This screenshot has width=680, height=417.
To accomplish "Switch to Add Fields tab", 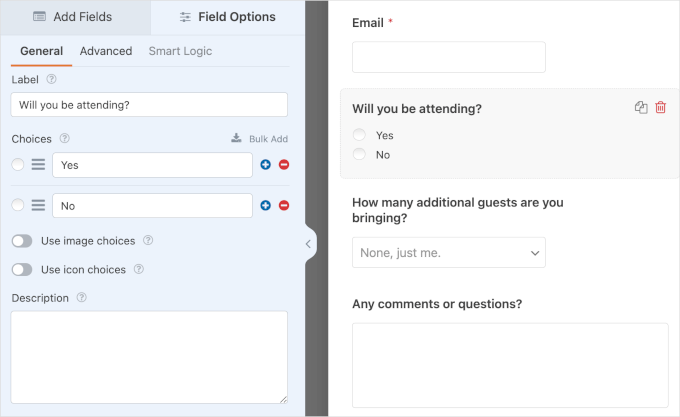I will 74,17.
